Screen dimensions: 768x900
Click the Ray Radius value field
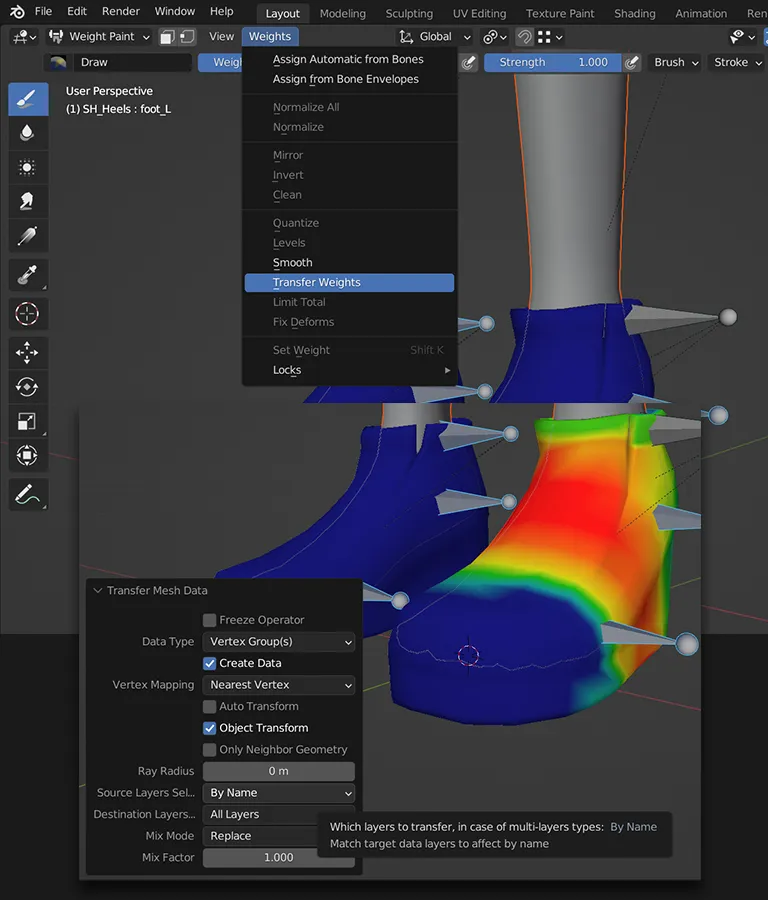[x=279, y=771]
